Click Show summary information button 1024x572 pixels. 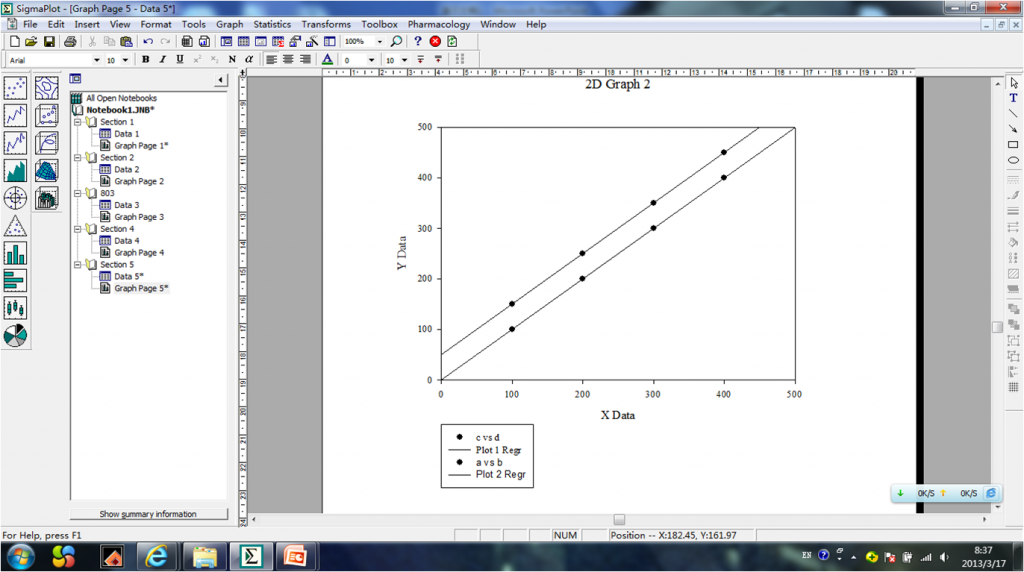pyautogui.click(x=148, y=514)
